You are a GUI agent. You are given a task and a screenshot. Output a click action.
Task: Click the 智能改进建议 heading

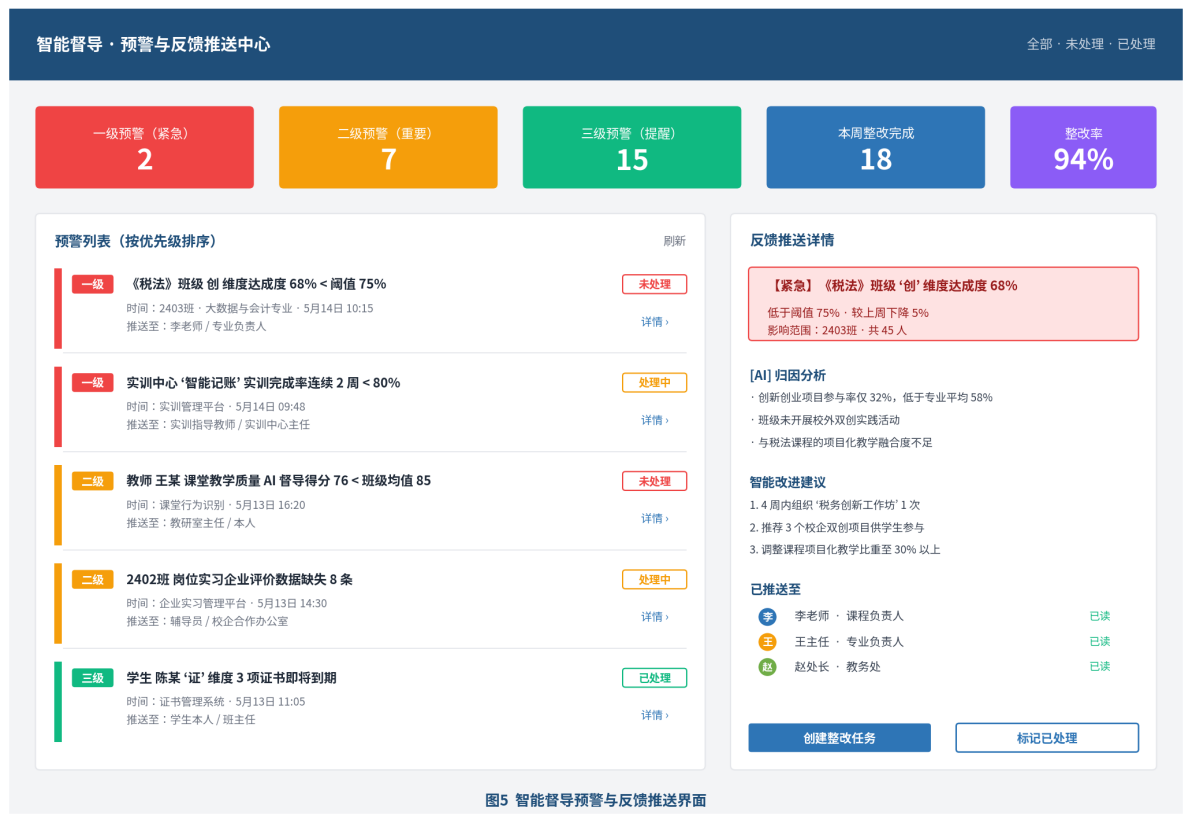[788, 483]
